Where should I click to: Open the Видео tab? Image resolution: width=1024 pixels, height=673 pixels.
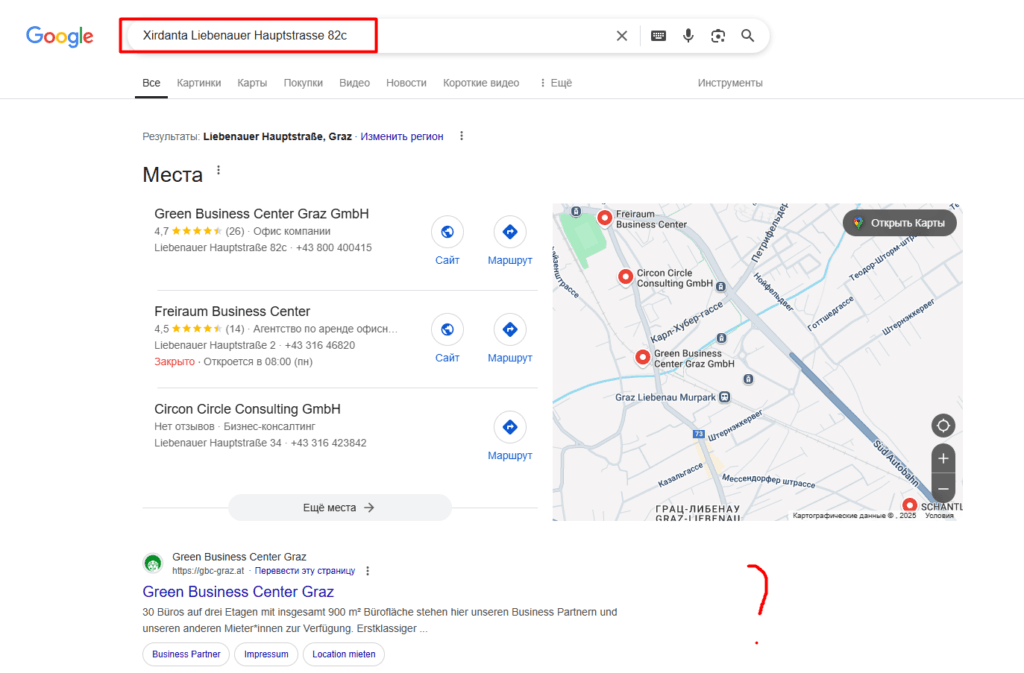click(354, 83)
